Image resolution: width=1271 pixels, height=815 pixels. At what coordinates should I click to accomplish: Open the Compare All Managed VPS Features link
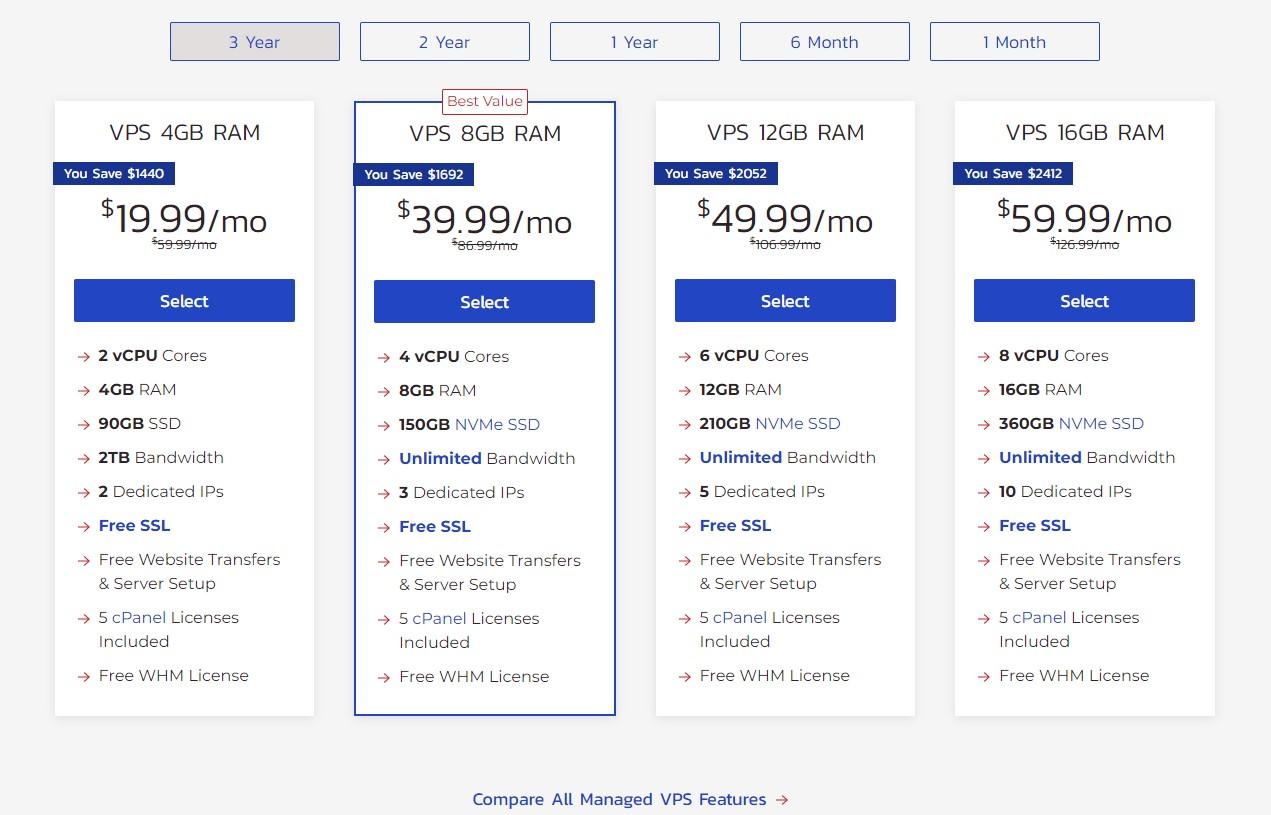(619, 799)
